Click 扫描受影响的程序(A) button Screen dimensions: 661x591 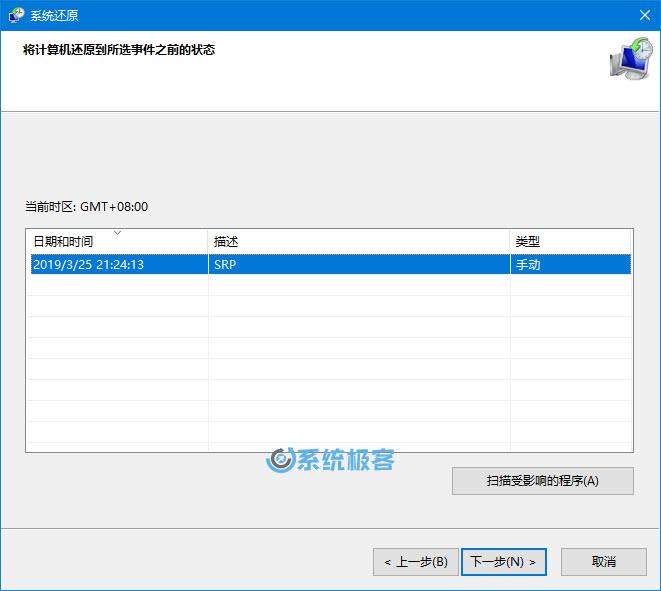(x=543, y=481)
